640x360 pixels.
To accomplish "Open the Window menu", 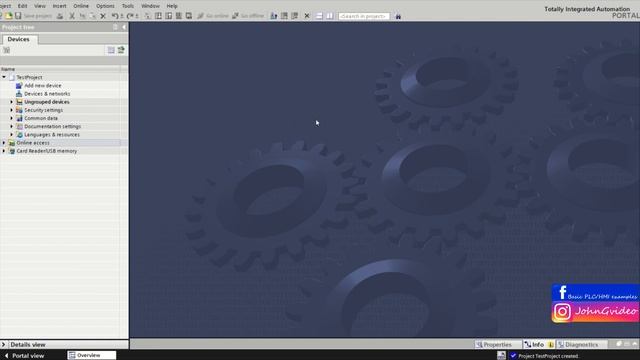I will [150, 6].
